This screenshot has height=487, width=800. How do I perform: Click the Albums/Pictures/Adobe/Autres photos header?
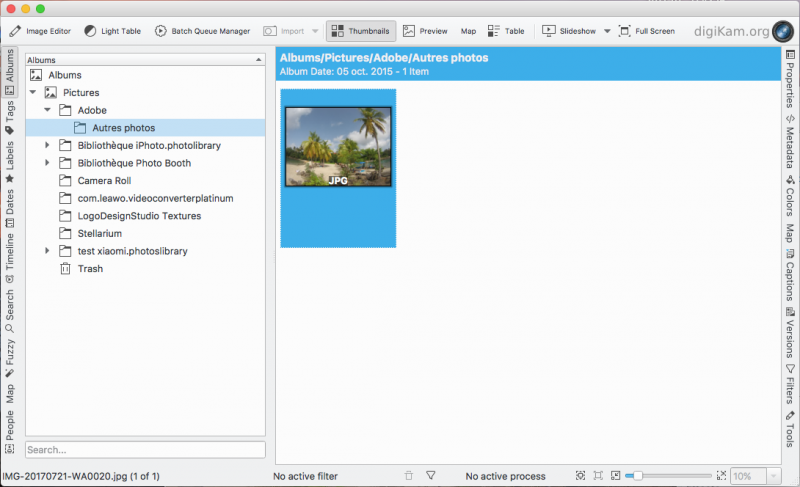[x=384, y=58]
